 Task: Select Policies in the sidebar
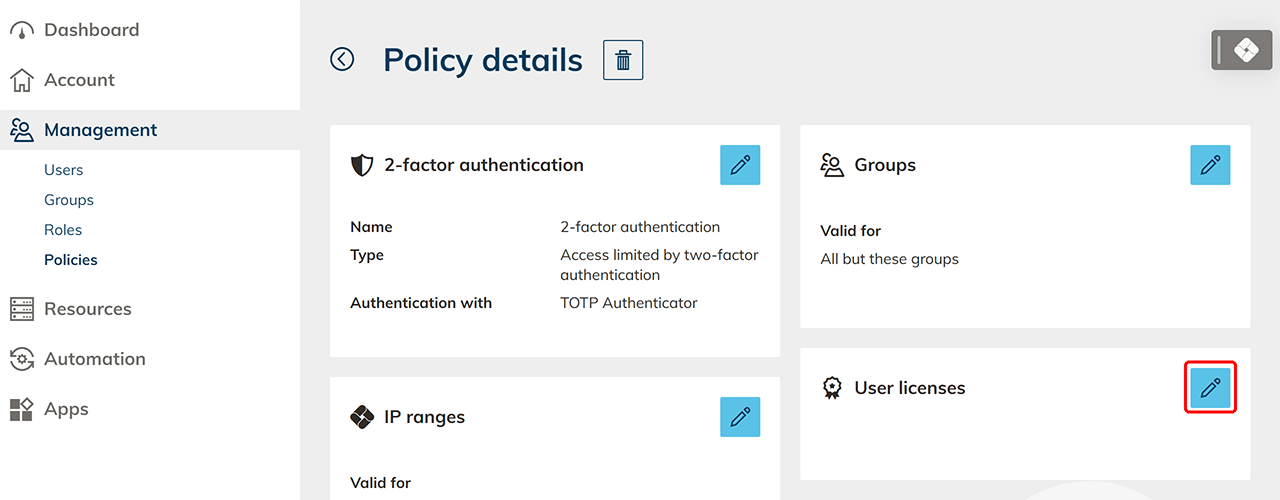70,260
